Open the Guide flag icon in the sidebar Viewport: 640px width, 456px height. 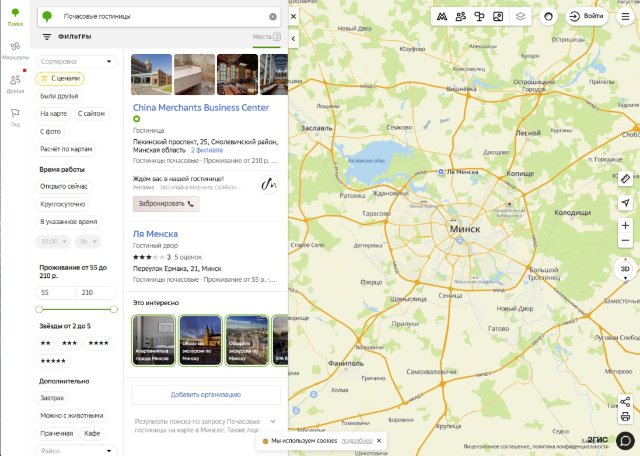pyautogui.click(x=15, y=118)
